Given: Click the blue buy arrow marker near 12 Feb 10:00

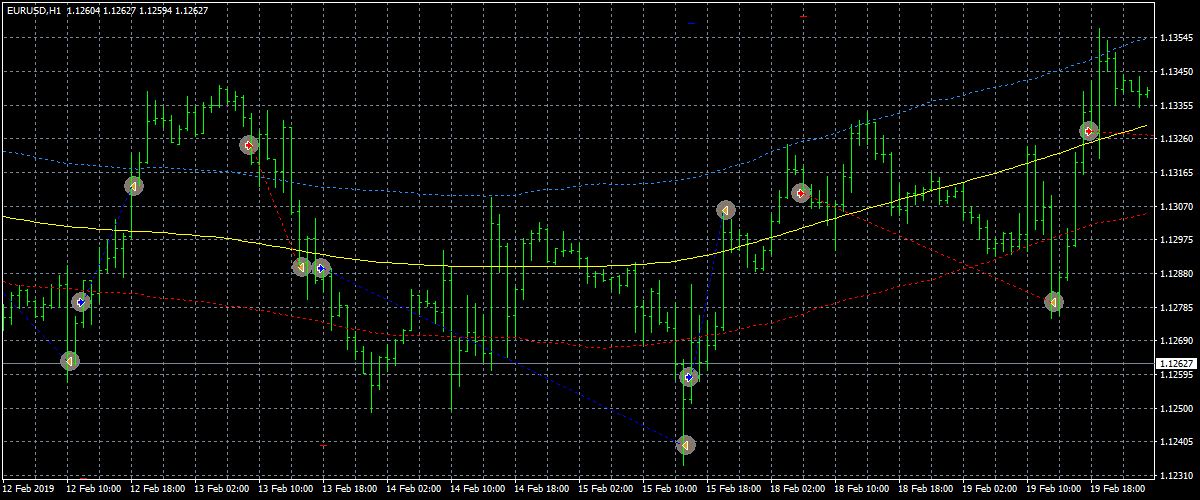Looking at the screenshot, I should click(x=81, y=301).
